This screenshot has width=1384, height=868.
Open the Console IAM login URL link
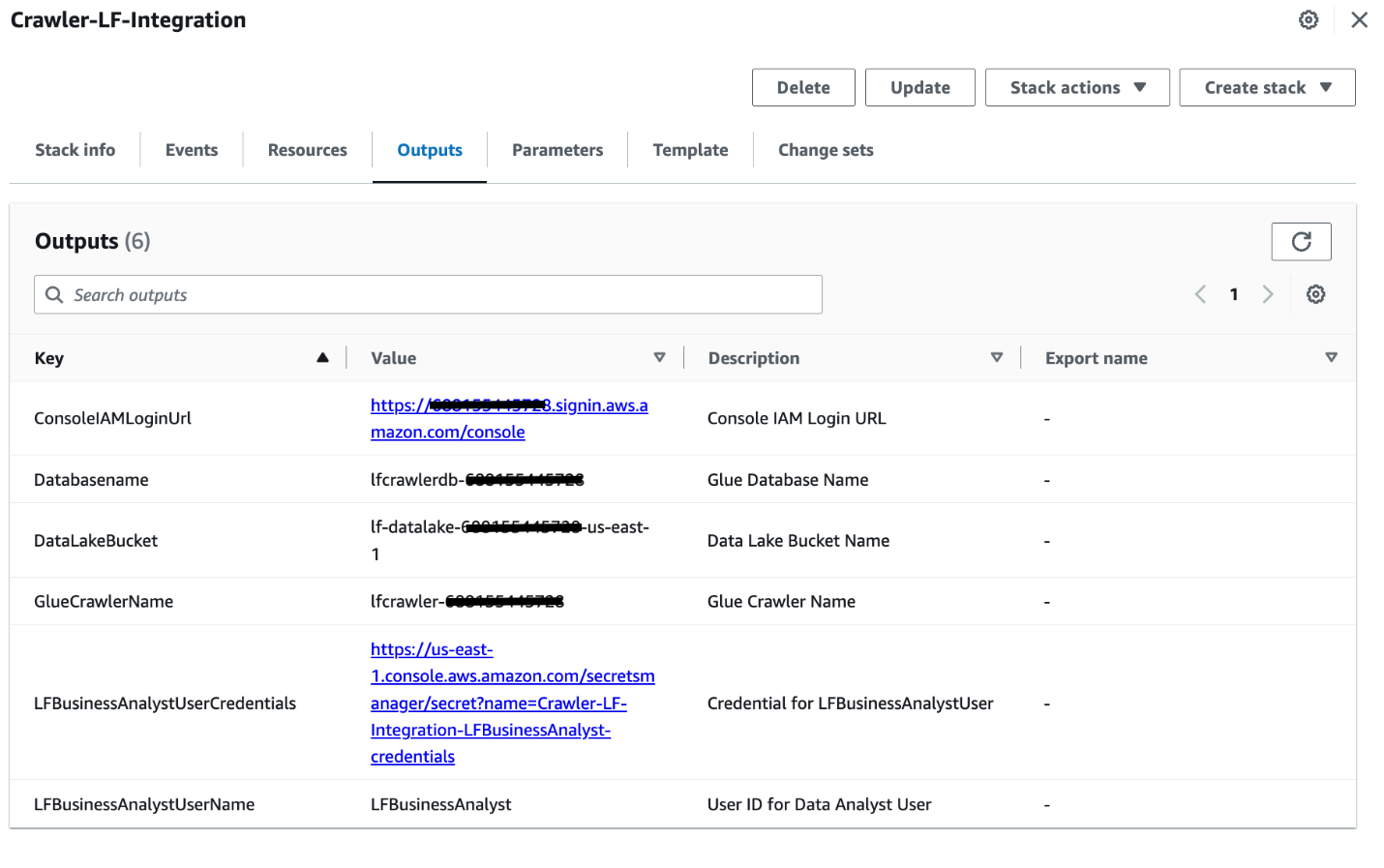(x=509, y=419)
